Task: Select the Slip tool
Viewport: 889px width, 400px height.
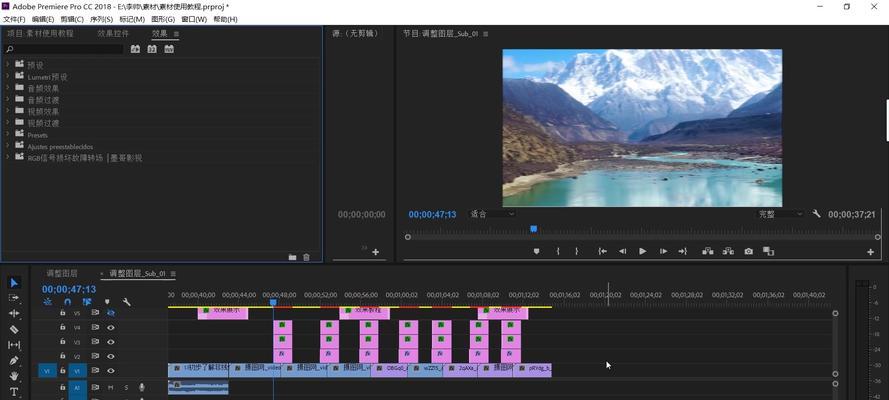Action: [x=14, y=344]
